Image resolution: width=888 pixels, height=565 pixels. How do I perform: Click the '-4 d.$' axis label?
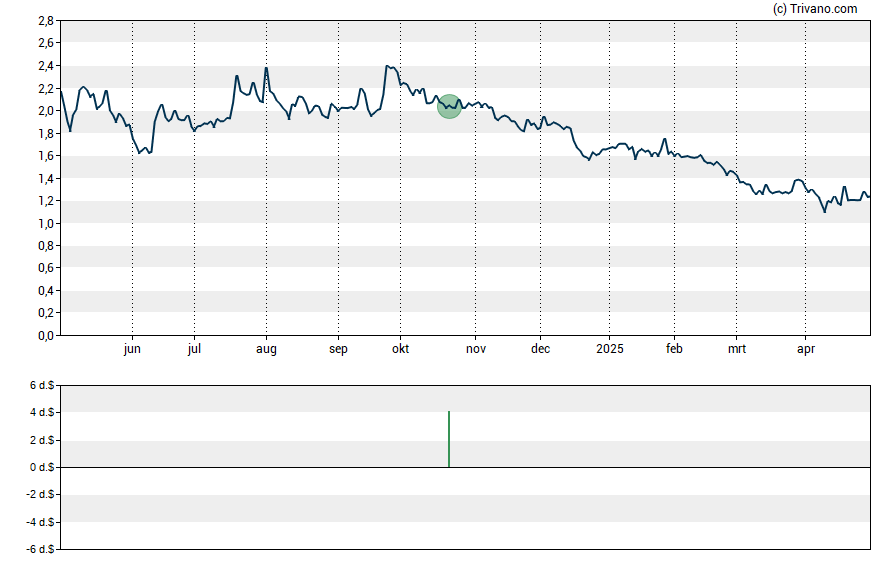[40, 522]
